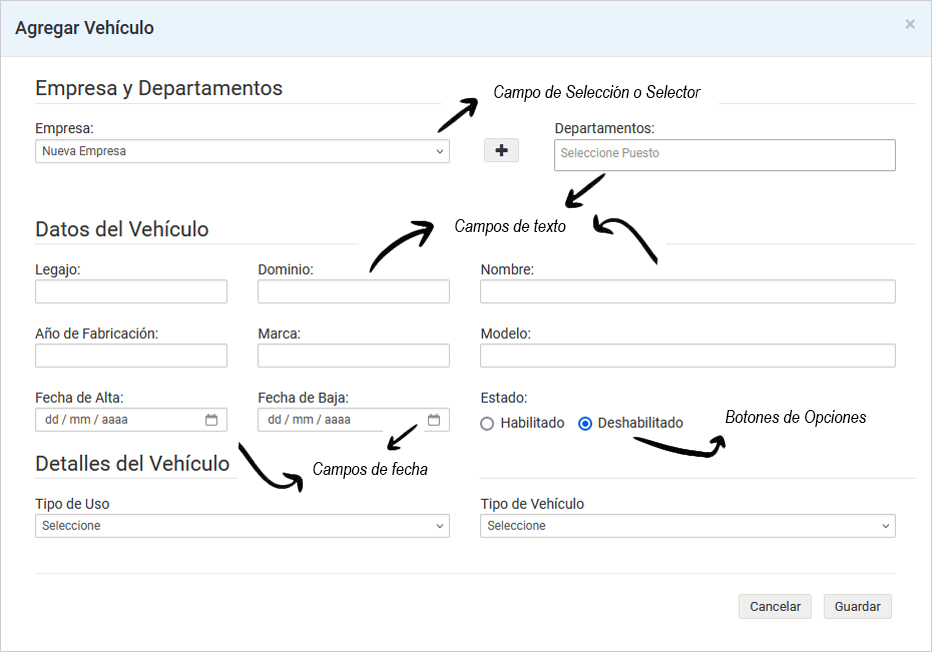Expand the Tipo de Uso selector
Image resolution: width=932 pixels, height=652 pixels.
242,526
